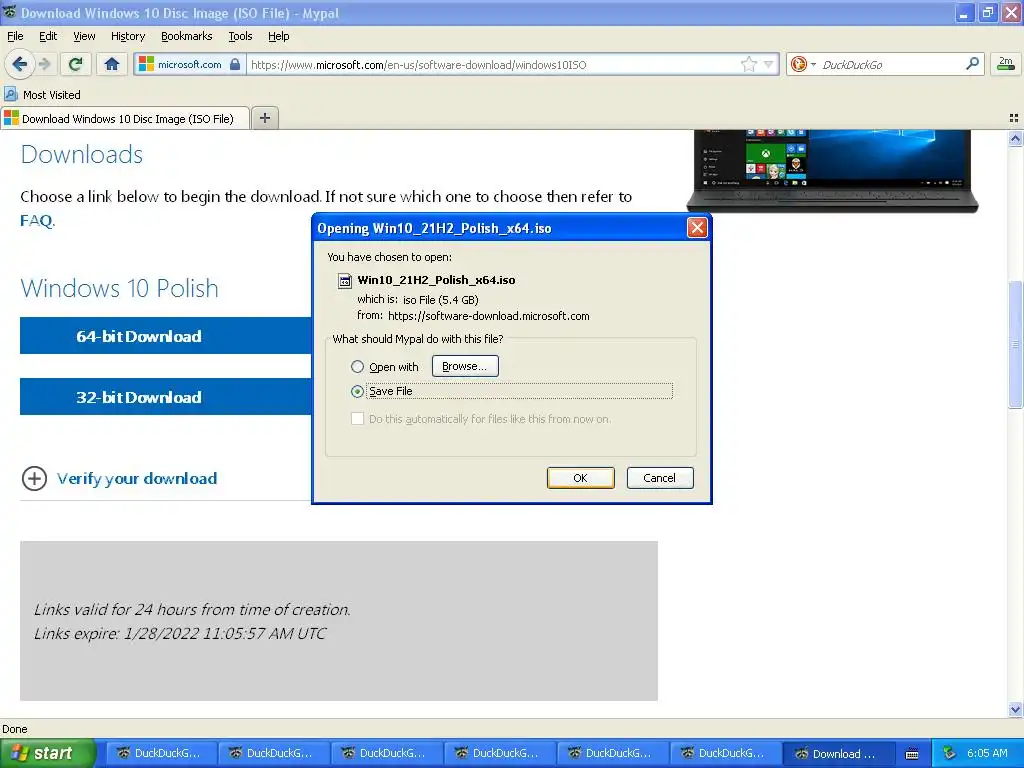
Task: Open the Bookmarks menu
Action: tap(187, 36)
